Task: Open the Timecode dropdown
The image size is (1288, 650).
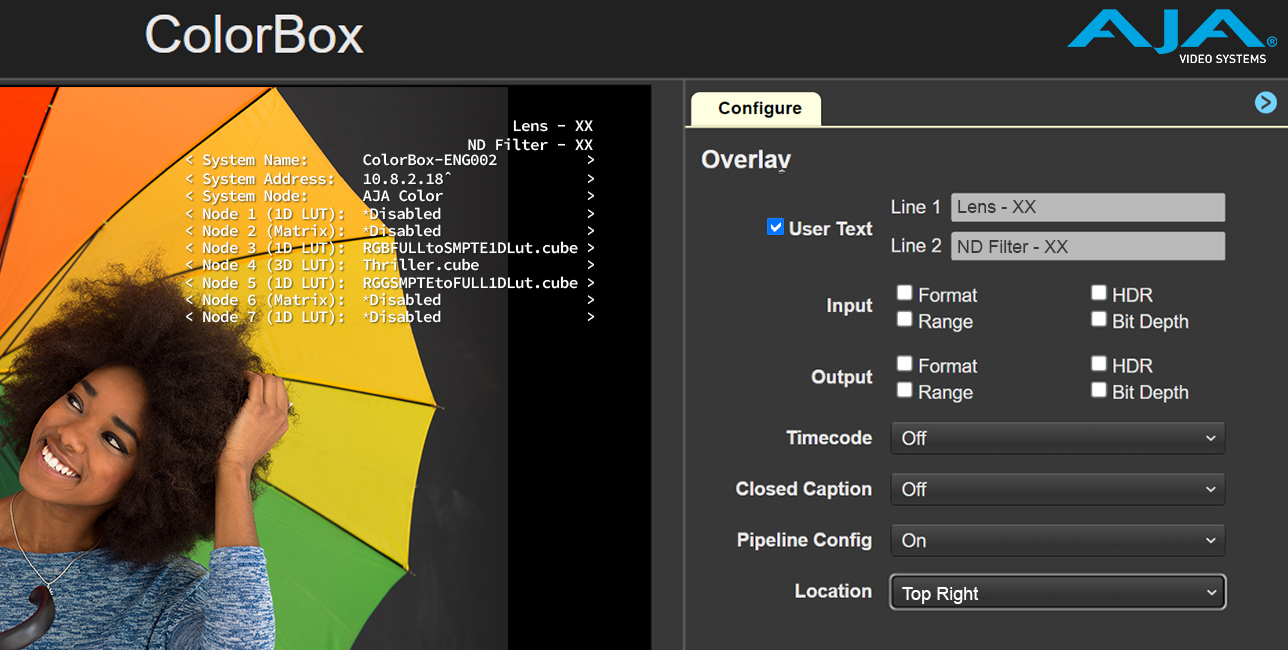Action: coord(1057,438)
